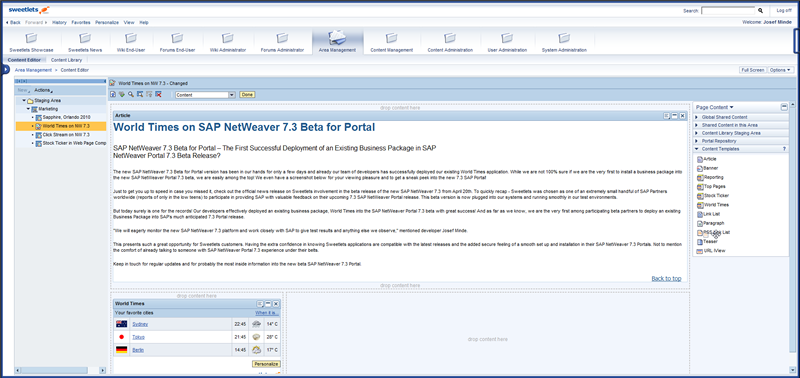Click the fourth editor toolbar icon
The width and height of the screenshot is (800, 378).
pyautogui.click(x=140, y=94)
